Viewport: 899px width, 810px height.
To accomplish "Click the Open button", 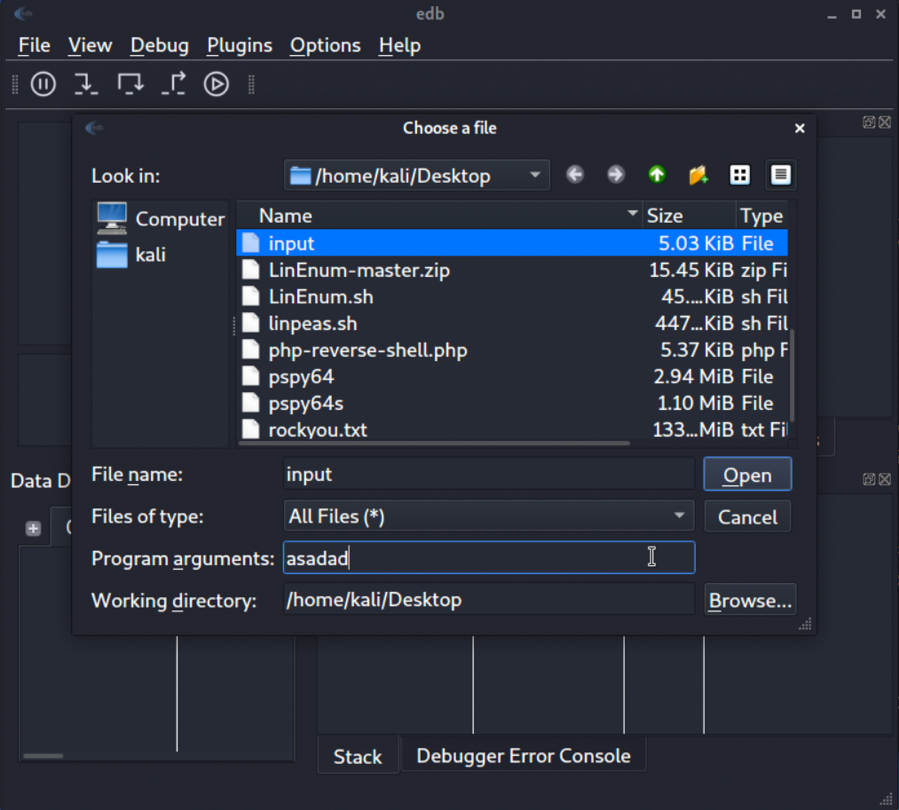I will coord(748,474).
